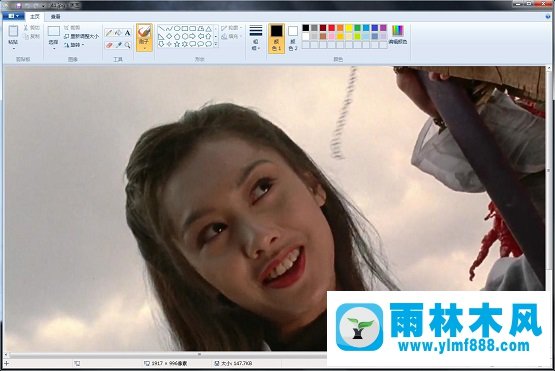Select the Pencil tool
This screenshot has width=555, height=371.
tap(109, 33)
